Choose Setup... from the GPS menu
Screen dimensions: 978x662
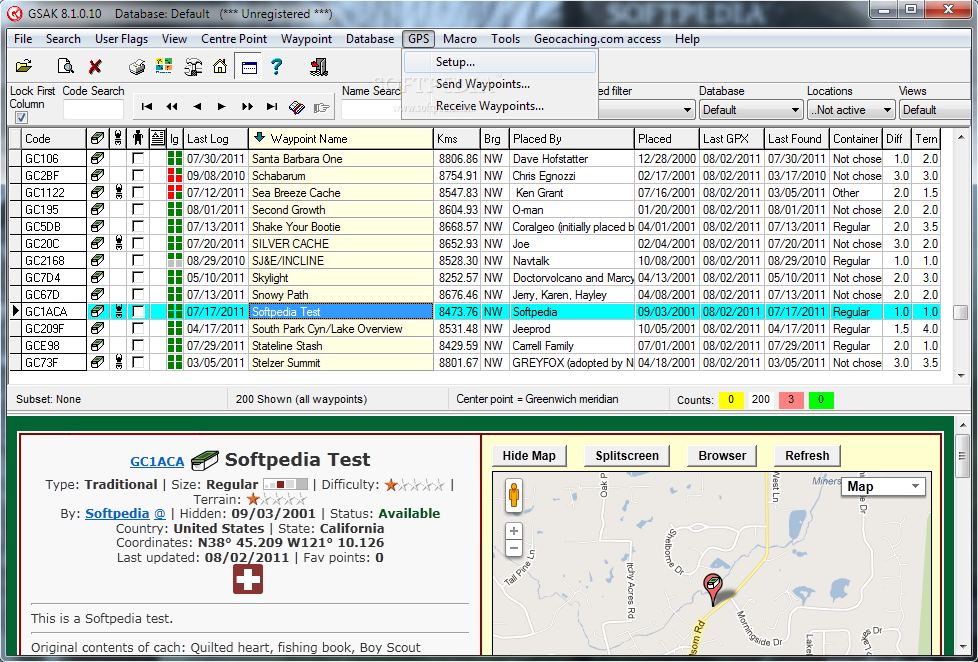click(500, 62)
